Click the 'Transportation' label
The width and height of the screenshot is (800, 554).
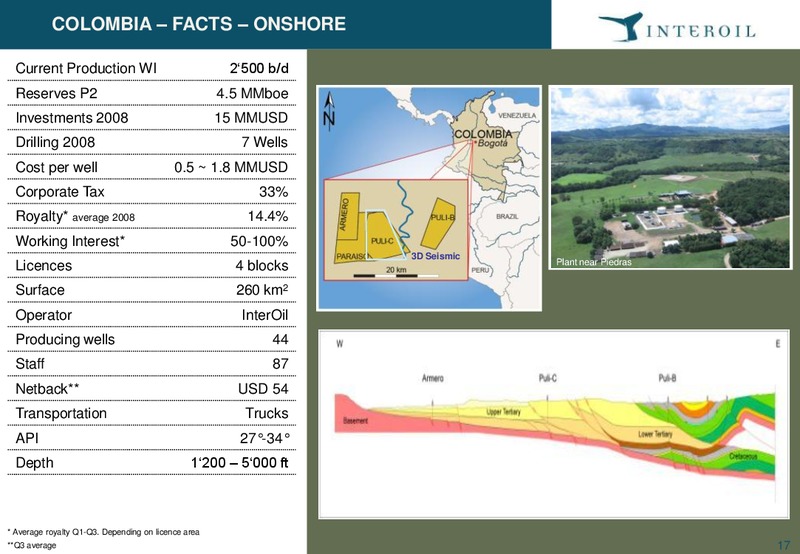click(61, 414)
